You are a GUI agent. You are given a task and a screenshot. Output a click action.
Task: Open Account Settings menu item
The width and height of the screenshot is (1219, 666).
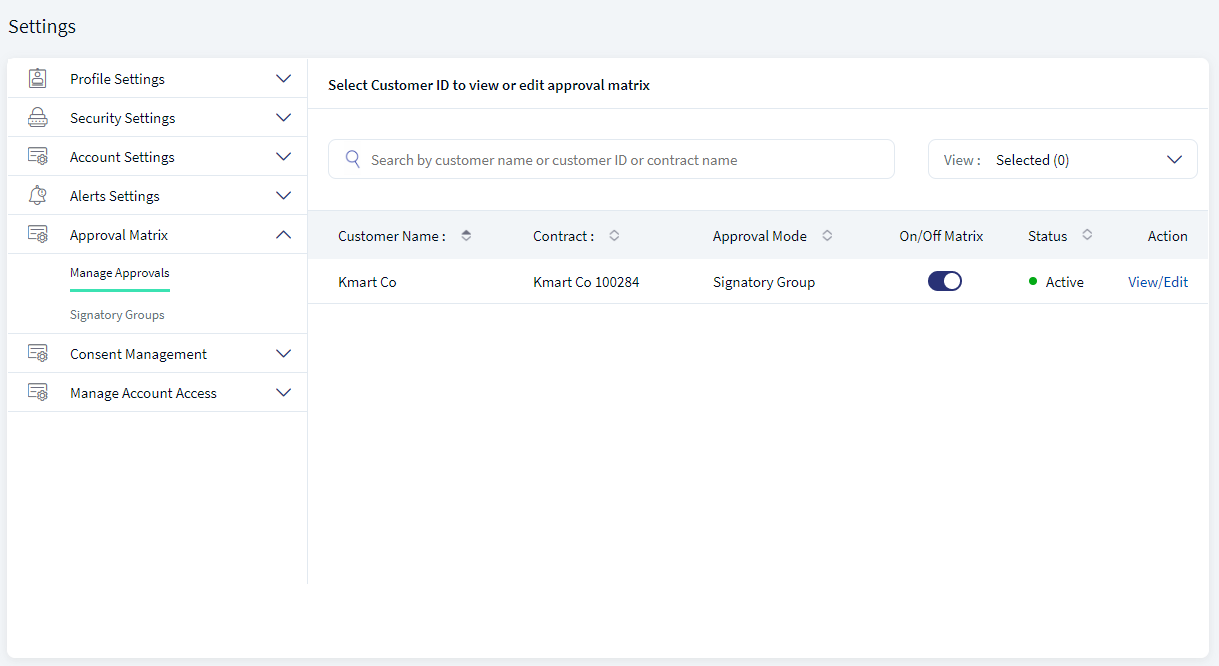157,156
